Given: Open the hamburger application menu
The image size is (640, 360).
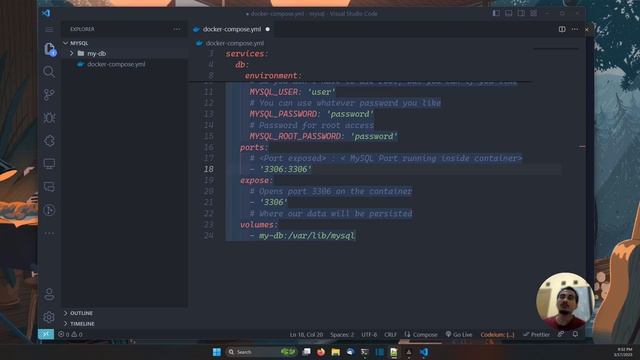Looking at the screenshot, I should (x=49, y=29).
